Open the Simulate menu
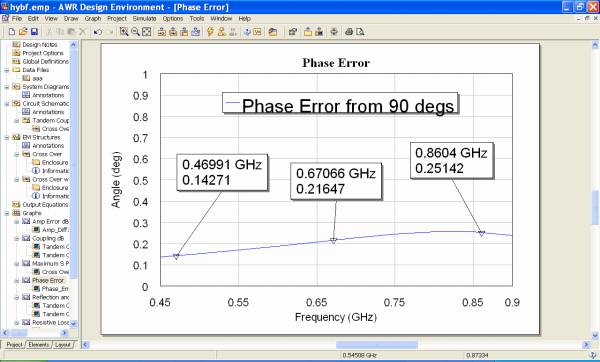 coord(144,18)
